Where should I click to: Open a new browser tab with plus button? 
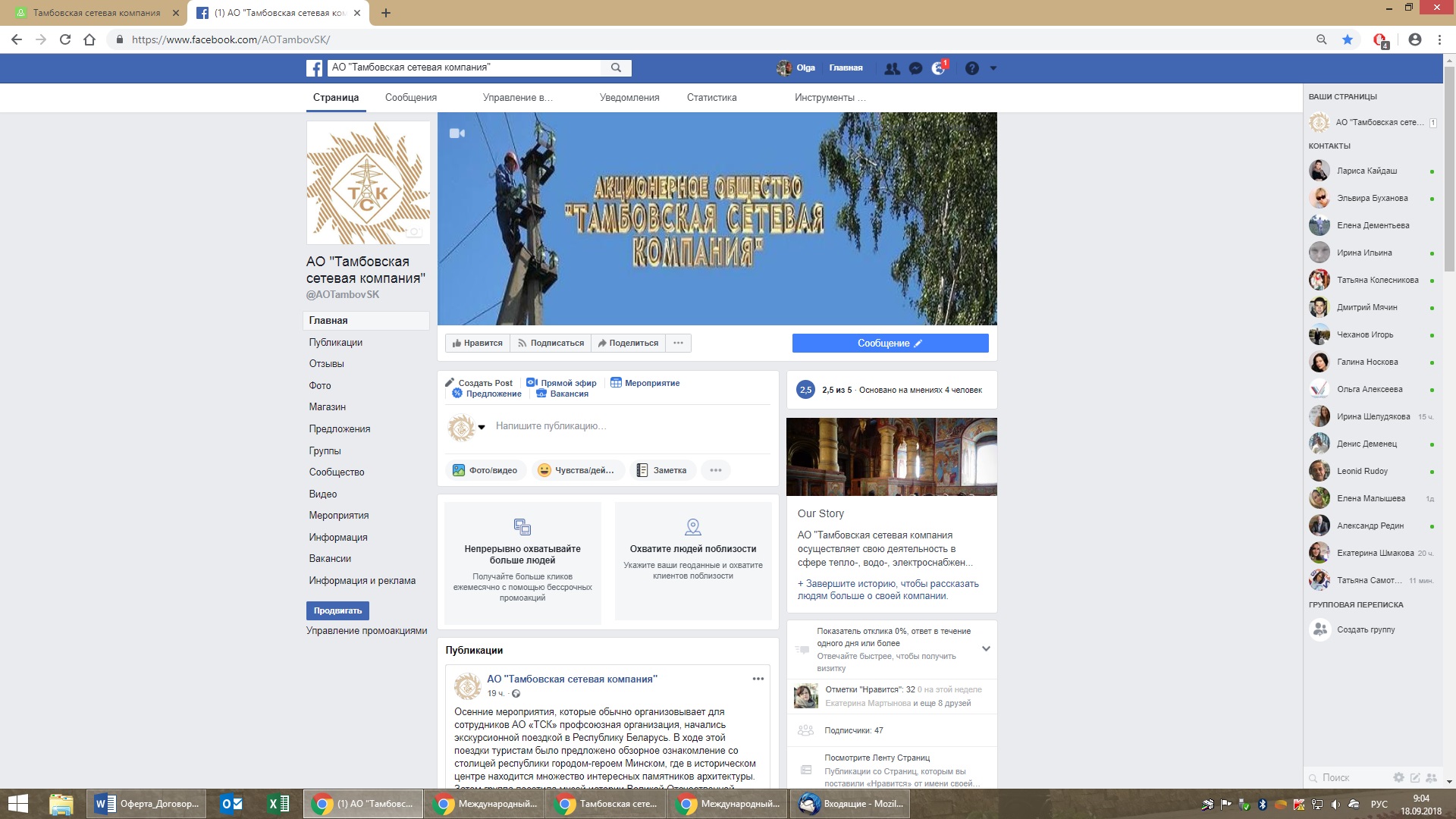point(385,13)
